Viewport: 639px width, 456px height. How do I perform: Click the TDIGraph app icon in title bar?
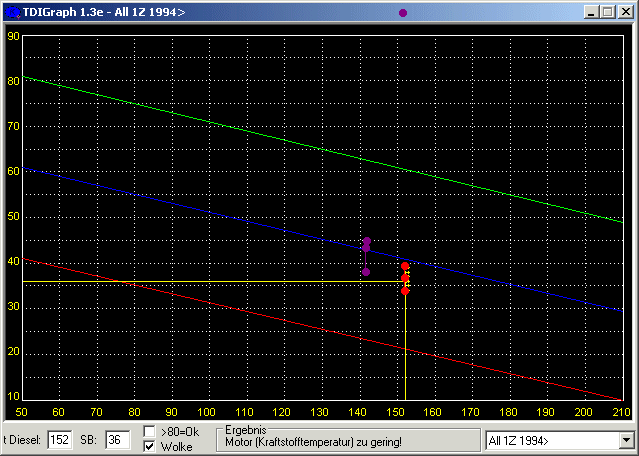coord(13,12)
